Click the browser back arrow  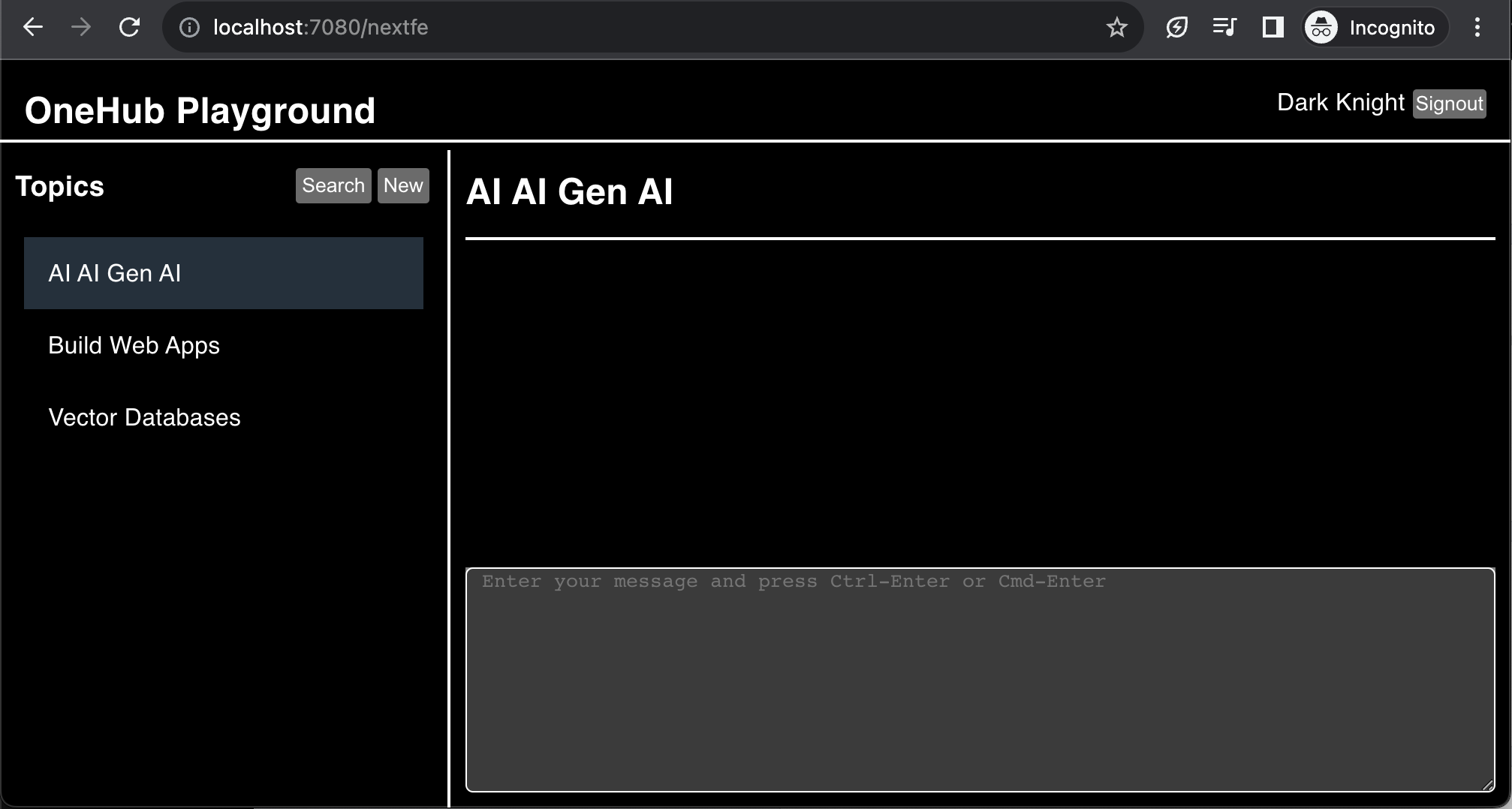tap(33, 28)
